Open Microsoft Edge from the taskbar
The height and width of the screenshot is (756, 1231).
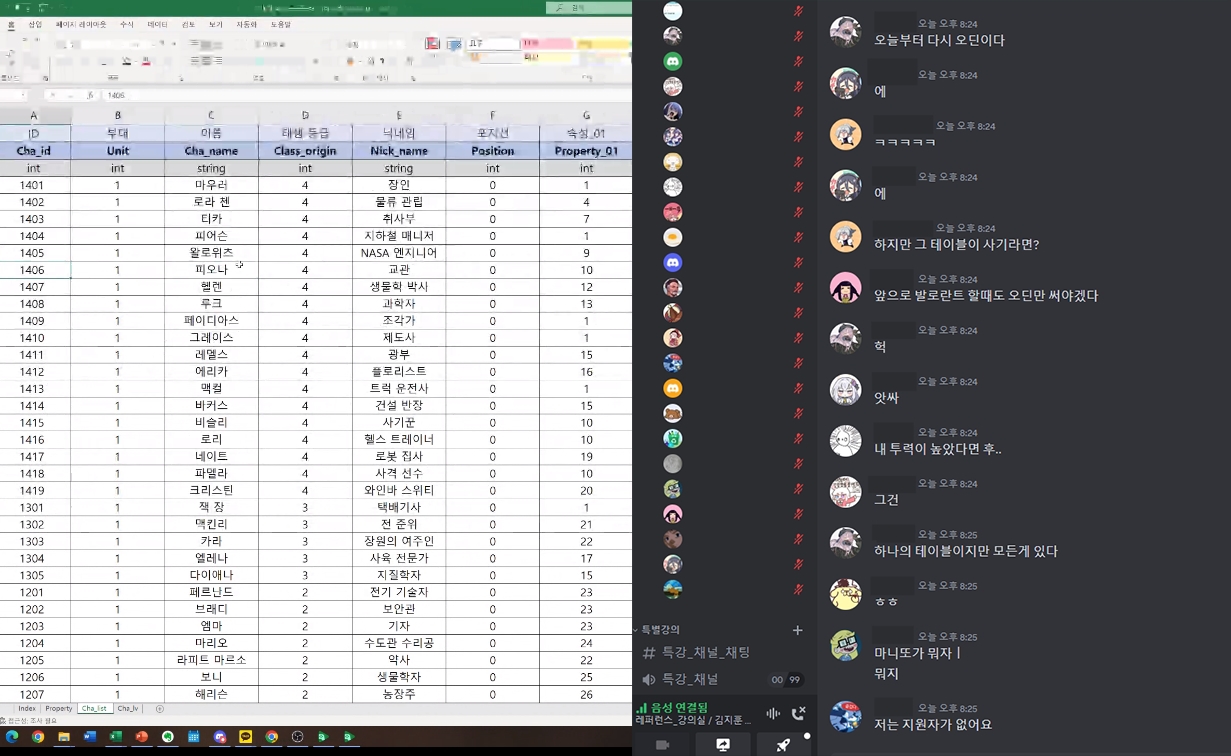coord(12,737)
